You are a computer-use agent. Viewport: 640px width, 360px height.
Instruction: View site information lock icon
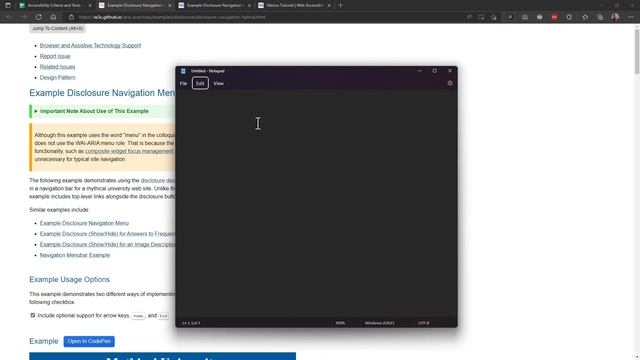pyautogui.click(x=71, y=17)
